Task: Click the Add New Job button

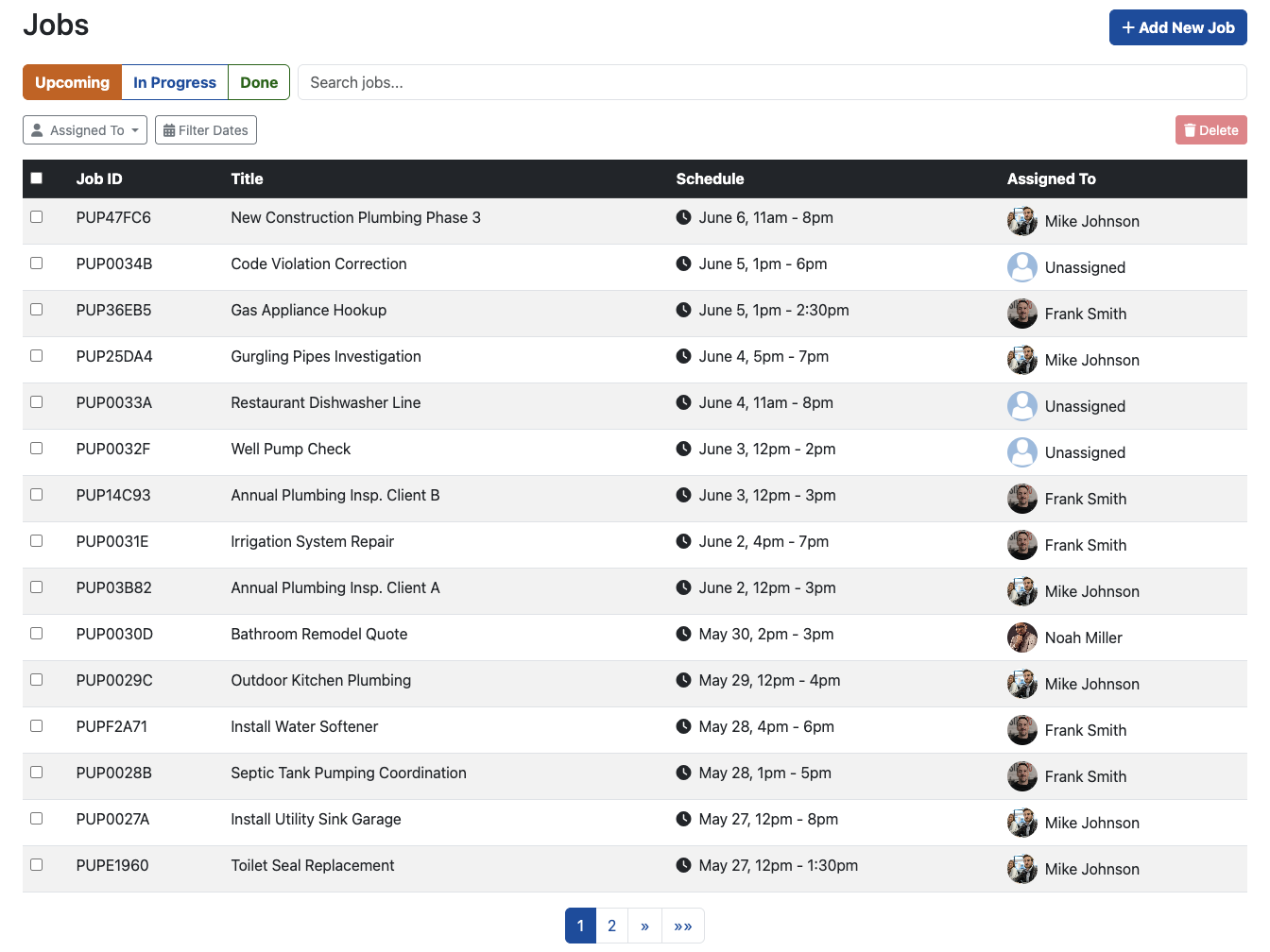Action: coord(1177,27)
